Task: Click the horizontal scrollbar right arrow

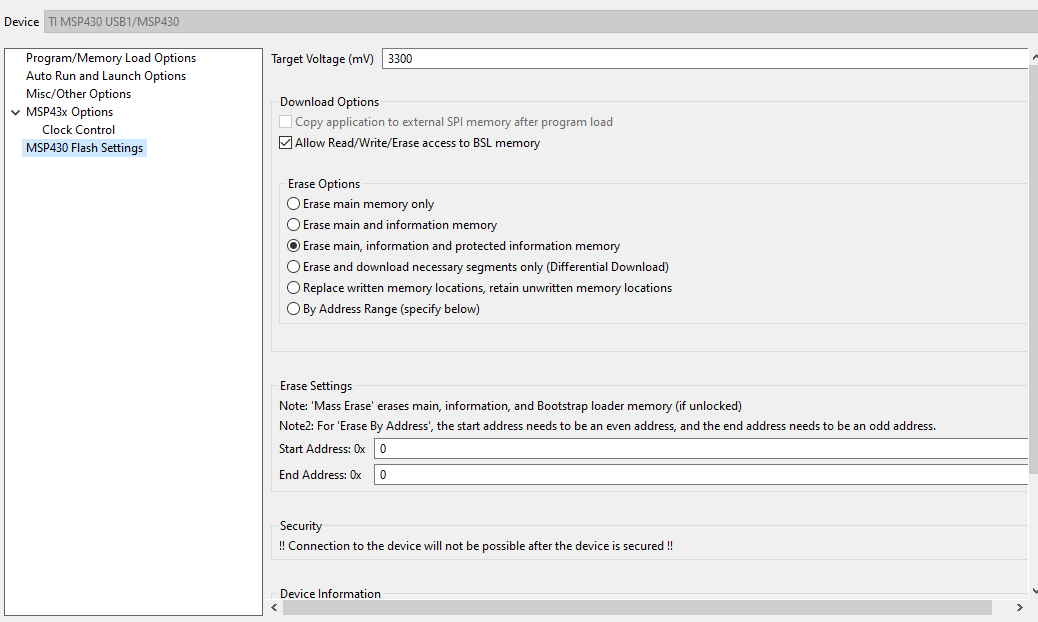Action: 1019,607
